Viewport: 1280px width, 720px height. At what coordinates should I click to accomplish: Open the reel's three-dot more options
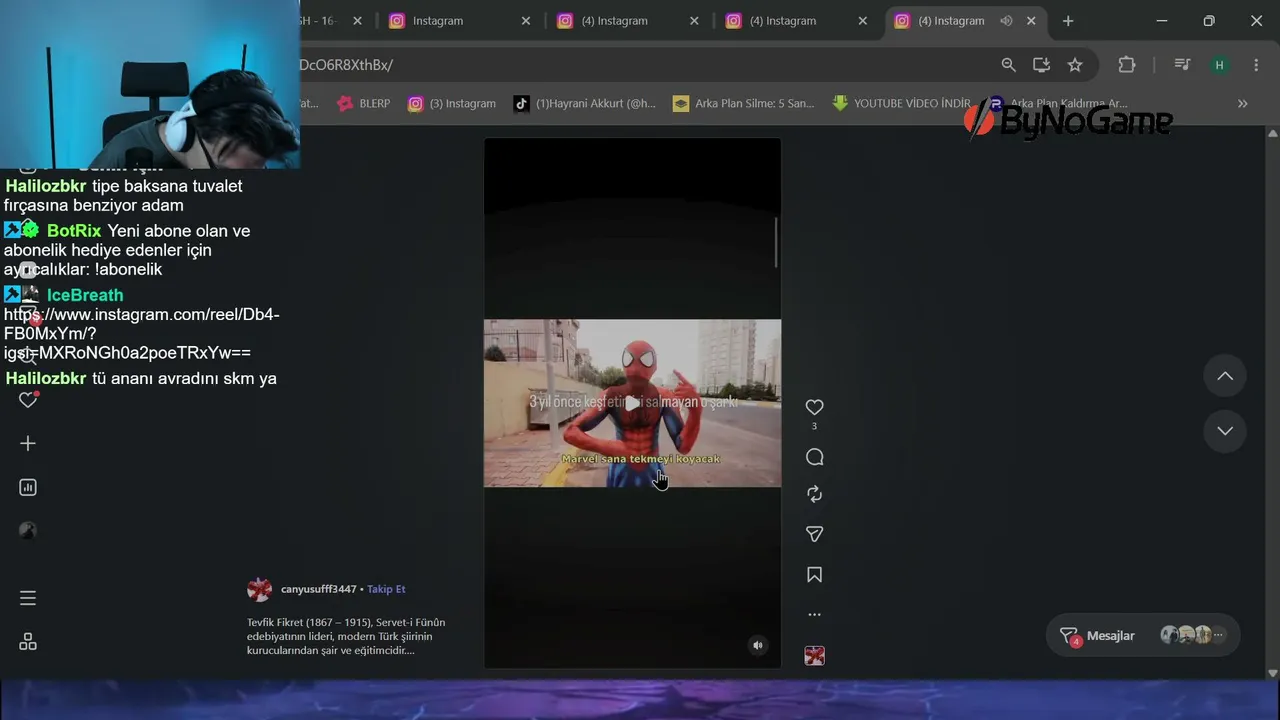point(814,615)
